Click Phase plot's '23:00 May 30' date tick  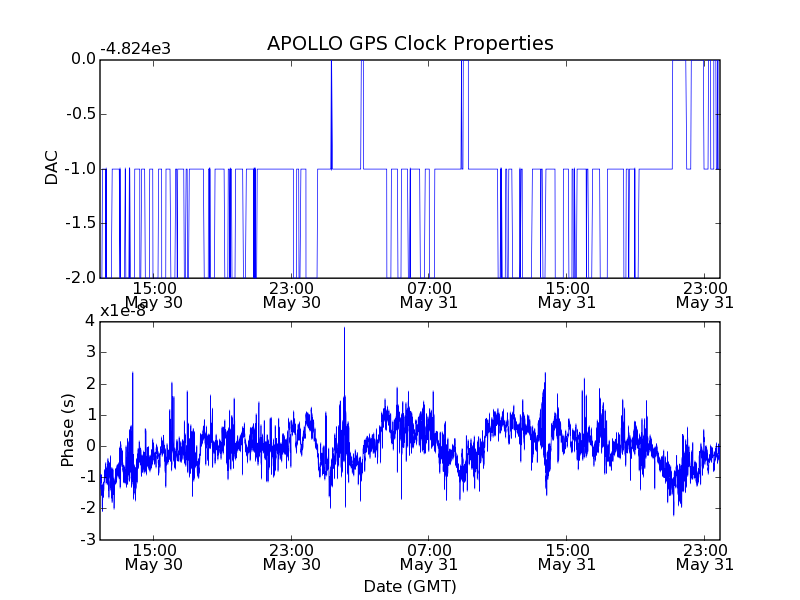[291, 557]
